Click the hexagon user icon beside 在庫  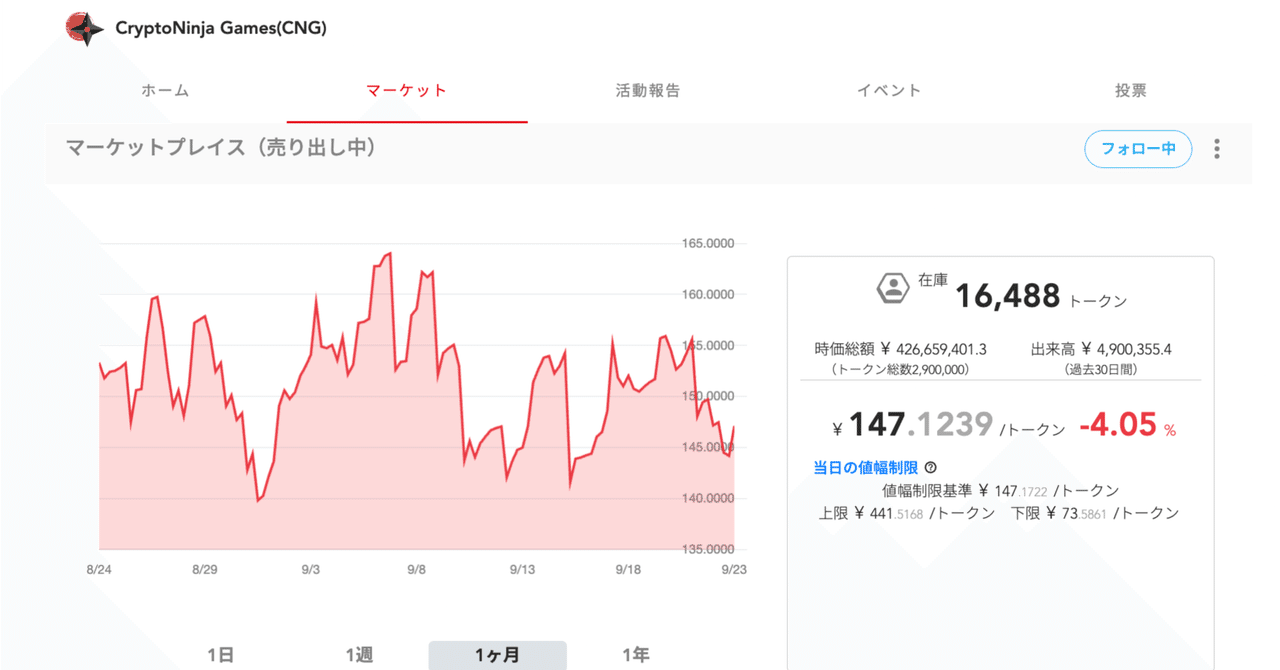[x=892, y=289]
